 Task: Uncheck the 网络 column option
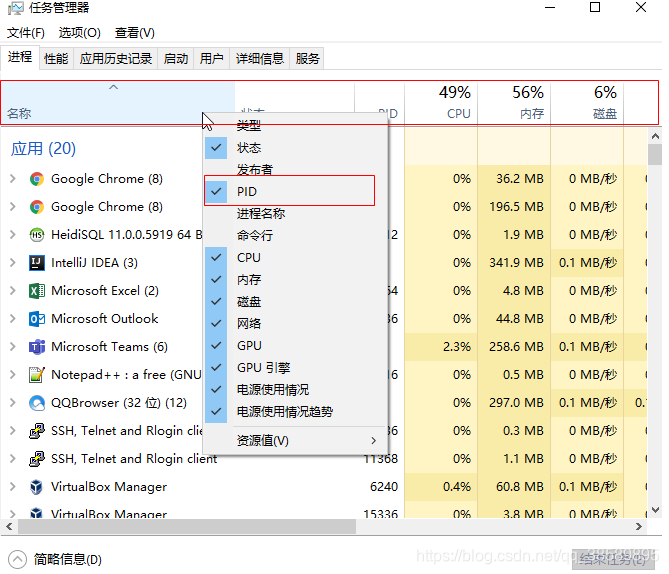(x=296, y=323)
